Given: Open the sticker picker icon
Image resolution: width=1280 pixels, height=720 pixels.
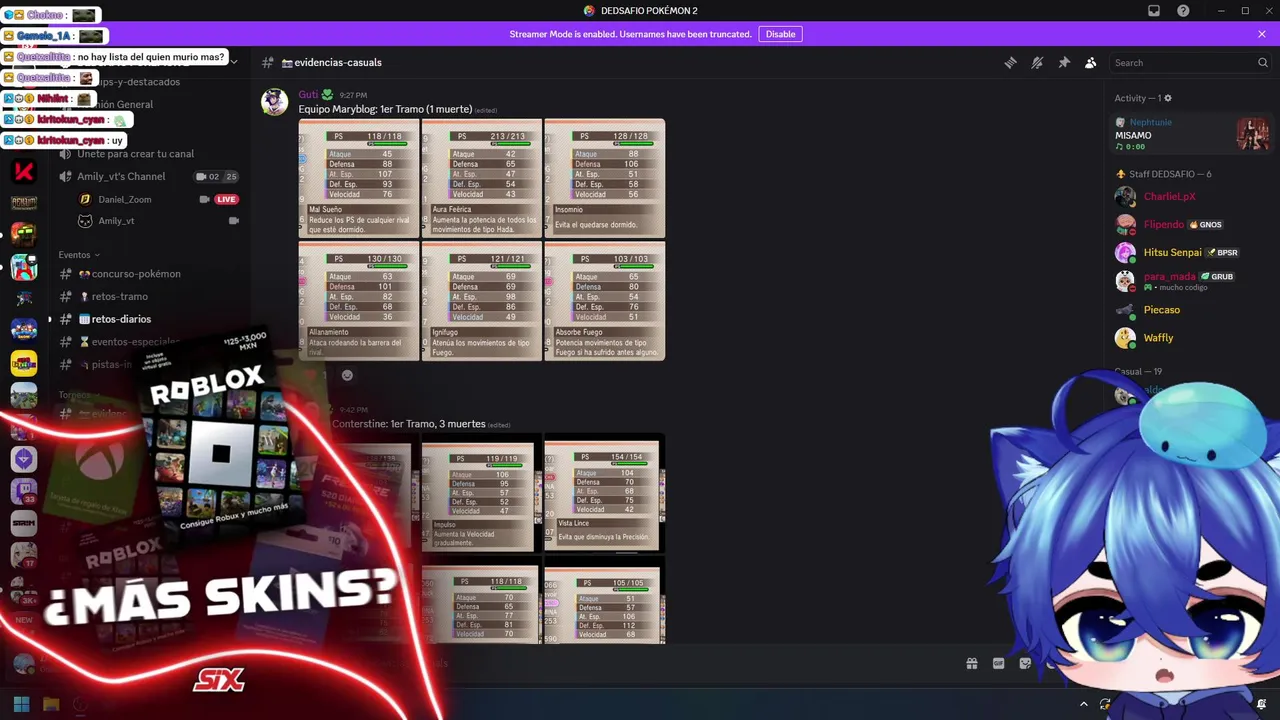Looking at the screenshot, I should pyautogui.click(x=1025, y=663).
